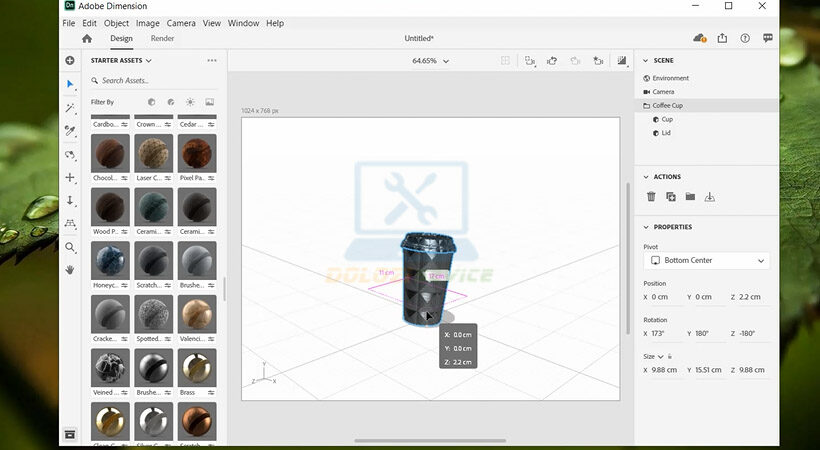Select the Lid object in Scene
The image size is (820, 450).
[666, 133]
